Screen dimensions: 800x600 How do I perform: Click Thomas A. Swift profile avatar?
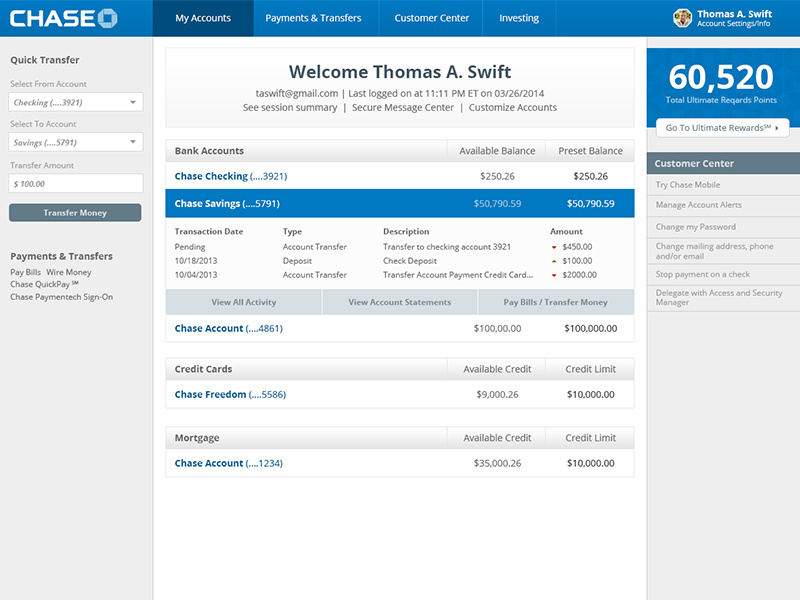coord(683,18)
